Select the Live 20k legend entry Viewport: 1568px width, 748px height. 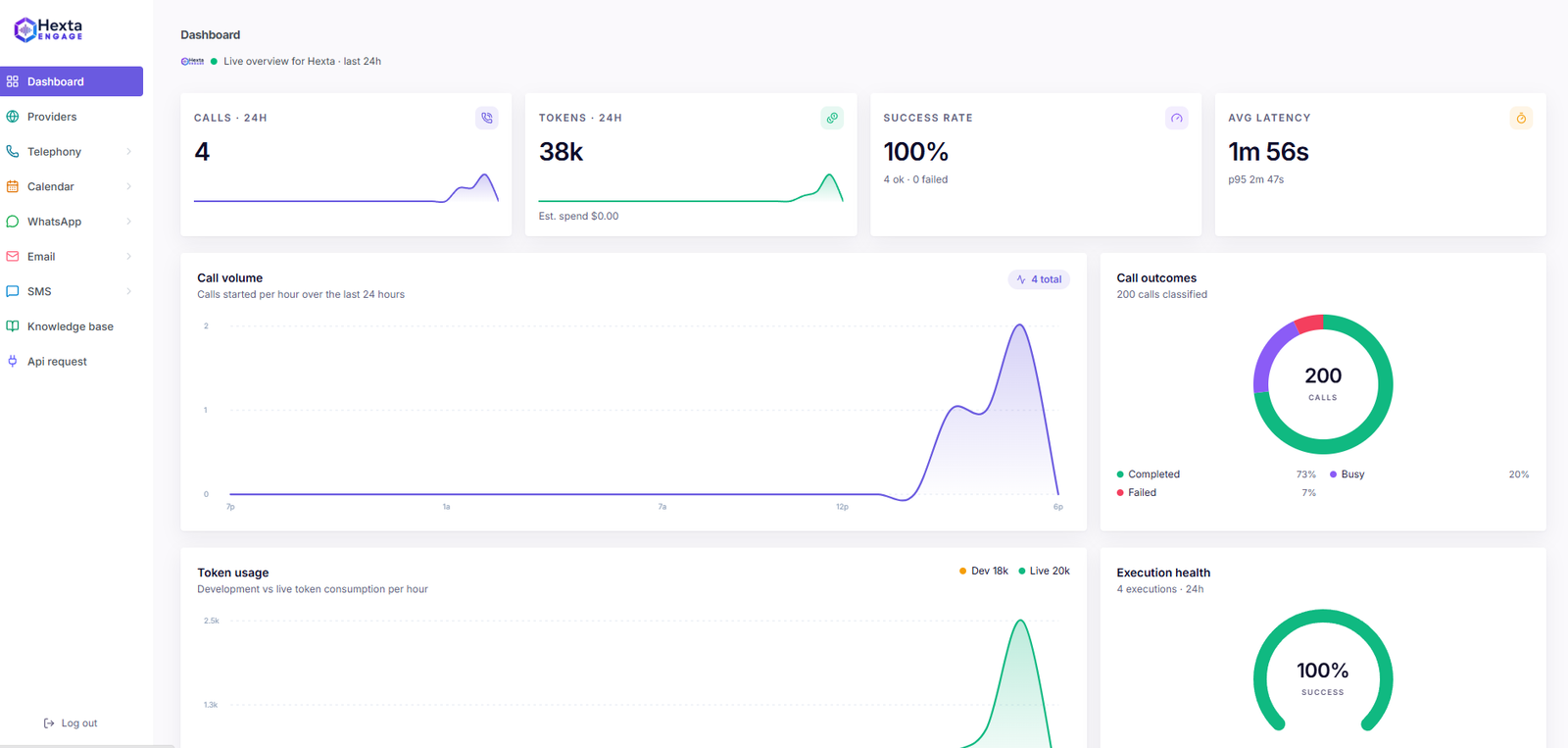pos(1044,571)
